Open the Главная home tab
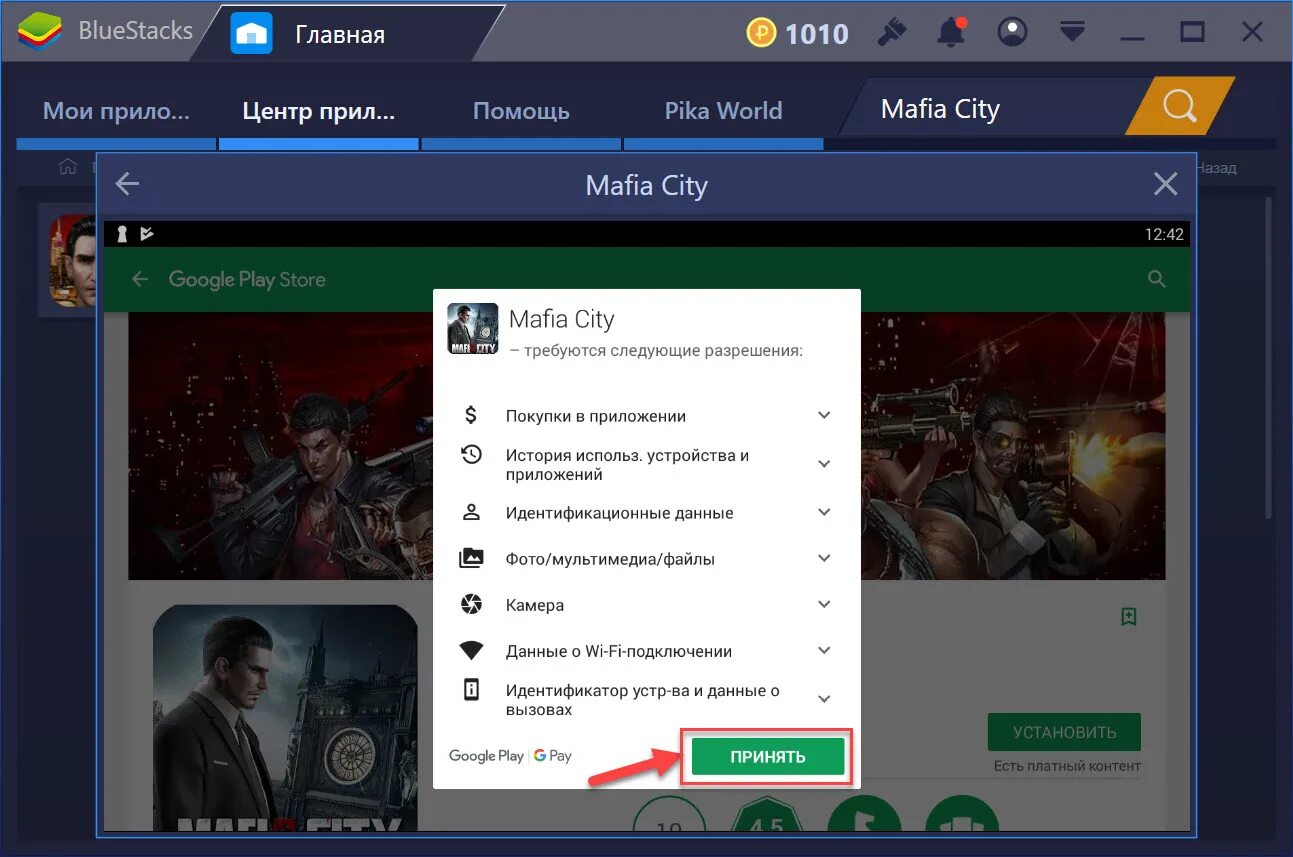1293x857 pixels. (x=340, y=34)
